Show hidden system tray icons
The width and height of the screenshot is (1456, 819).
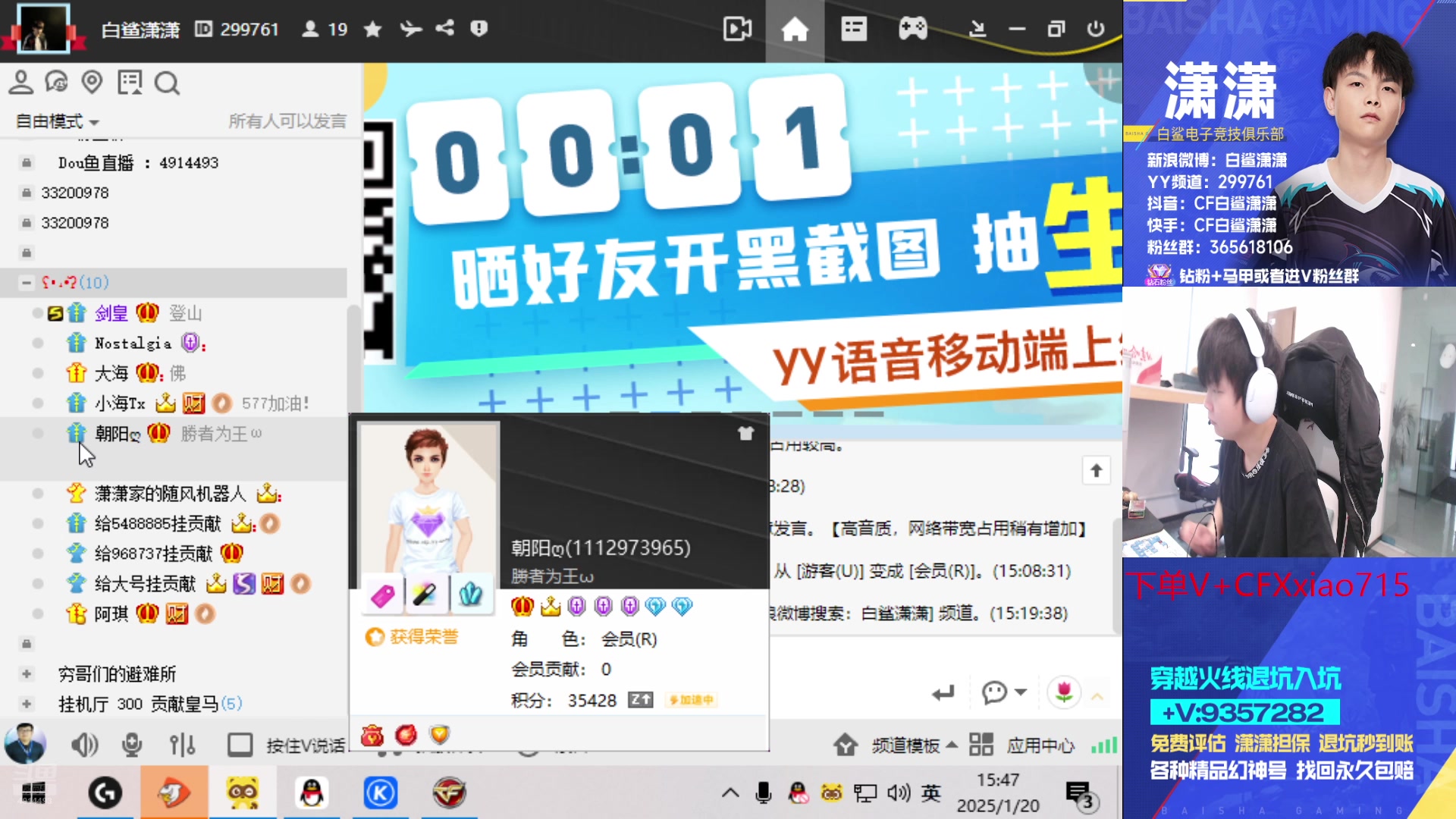pos(730,794)
